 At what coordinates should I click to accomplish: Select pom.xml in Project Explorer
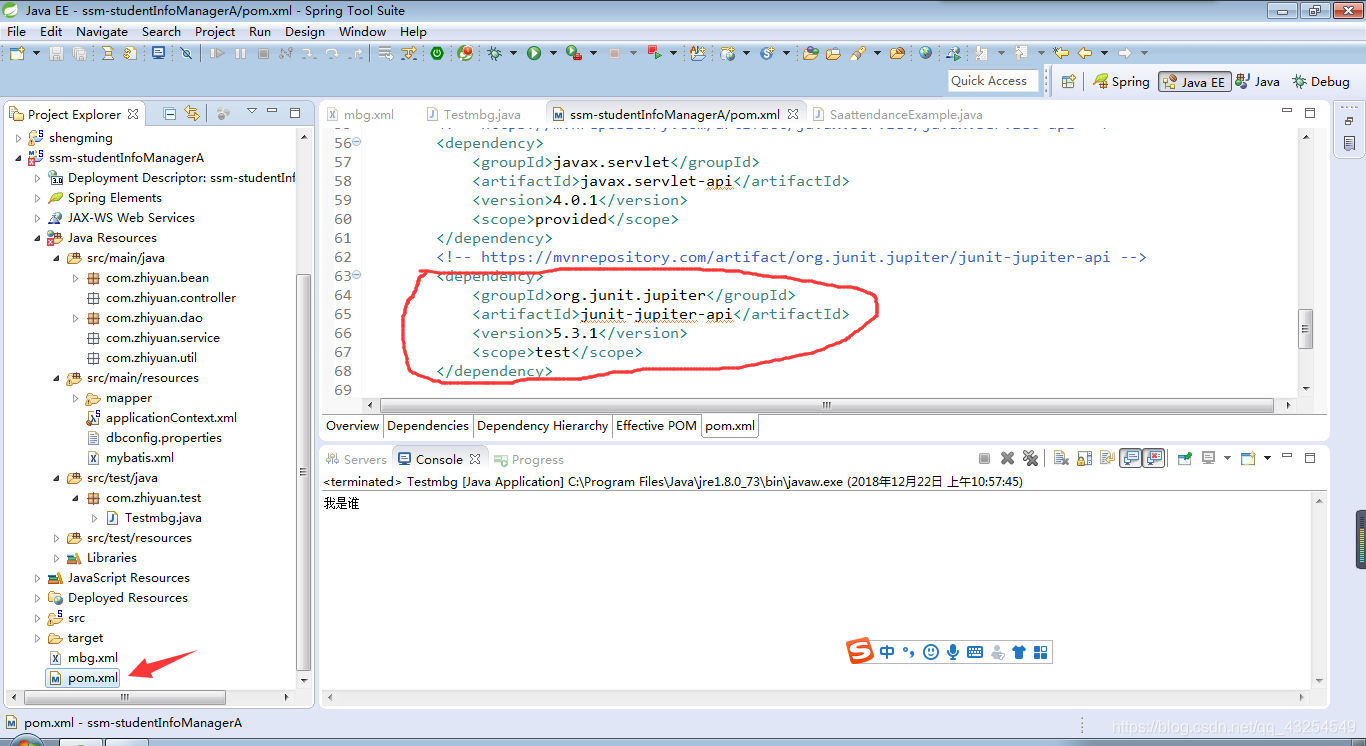point(84,678)
